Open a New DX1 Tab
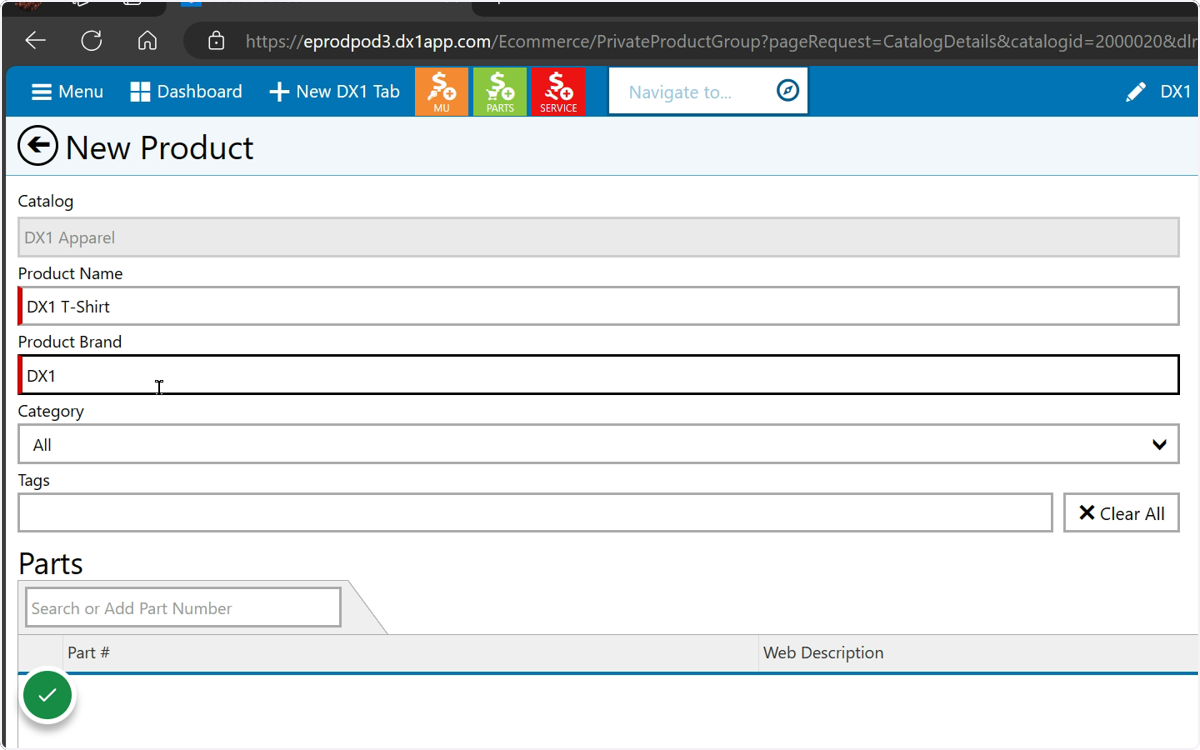The height and width of the screenshot is (750, 1200). (335, 92)
